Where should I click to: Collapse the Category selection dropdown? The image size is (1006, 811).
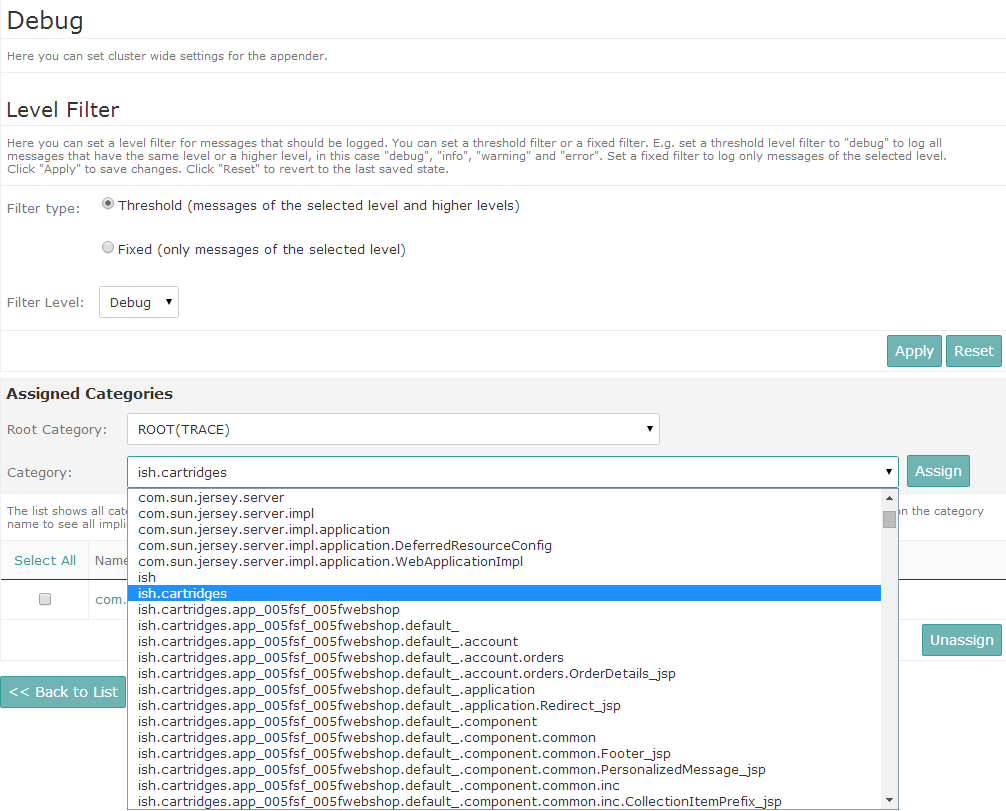click(888, 471)
